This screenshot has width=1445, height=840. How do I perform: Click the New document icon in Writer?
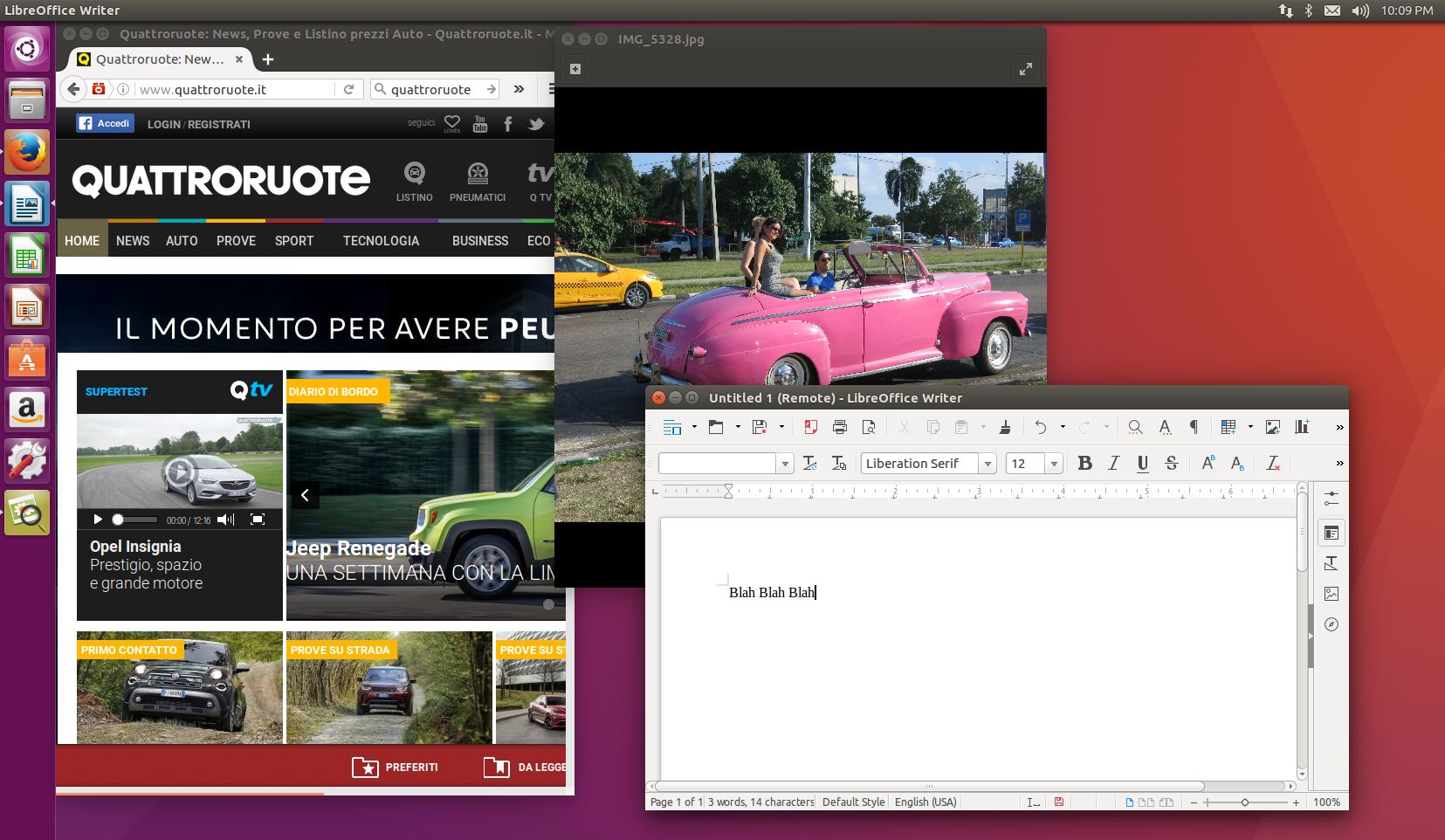pos(672,427)
